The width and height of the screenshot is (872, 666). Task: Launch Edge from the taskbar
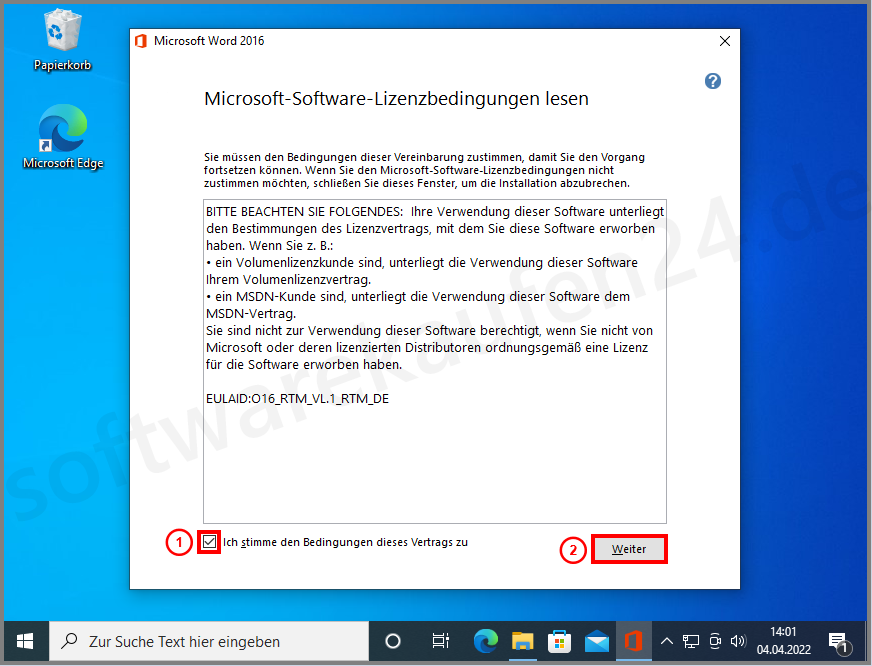click(x=485, y=641)
